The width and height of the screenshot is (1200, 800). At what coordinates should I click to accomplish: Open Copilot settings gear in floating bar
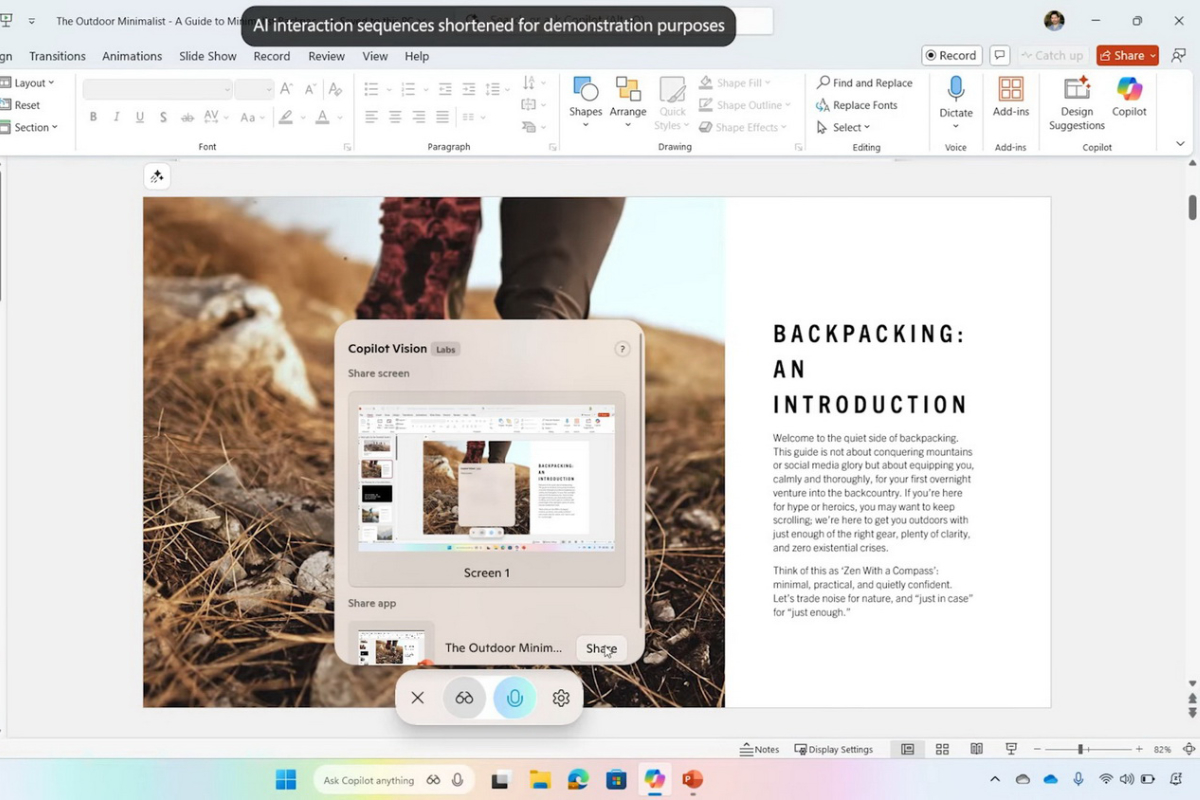[561, 698]
